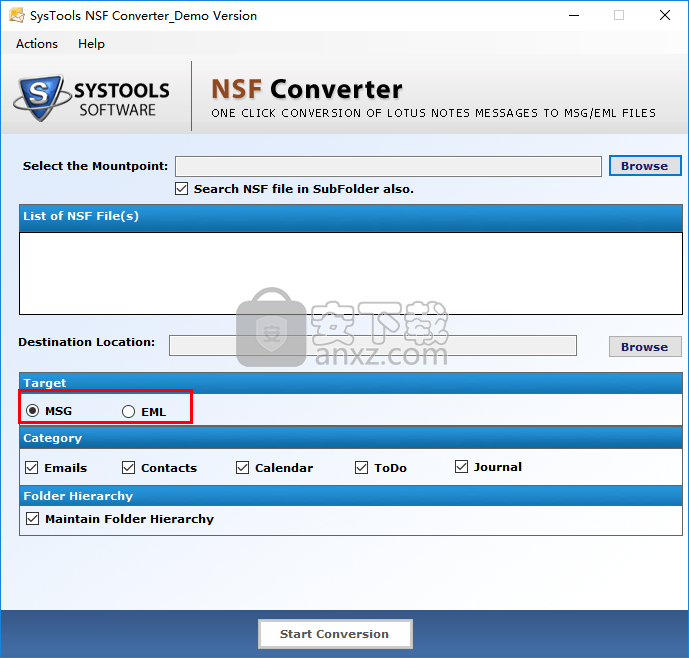Toggle the Journal category checkbox
689x658 pixels.
click(x=461, y=467)
